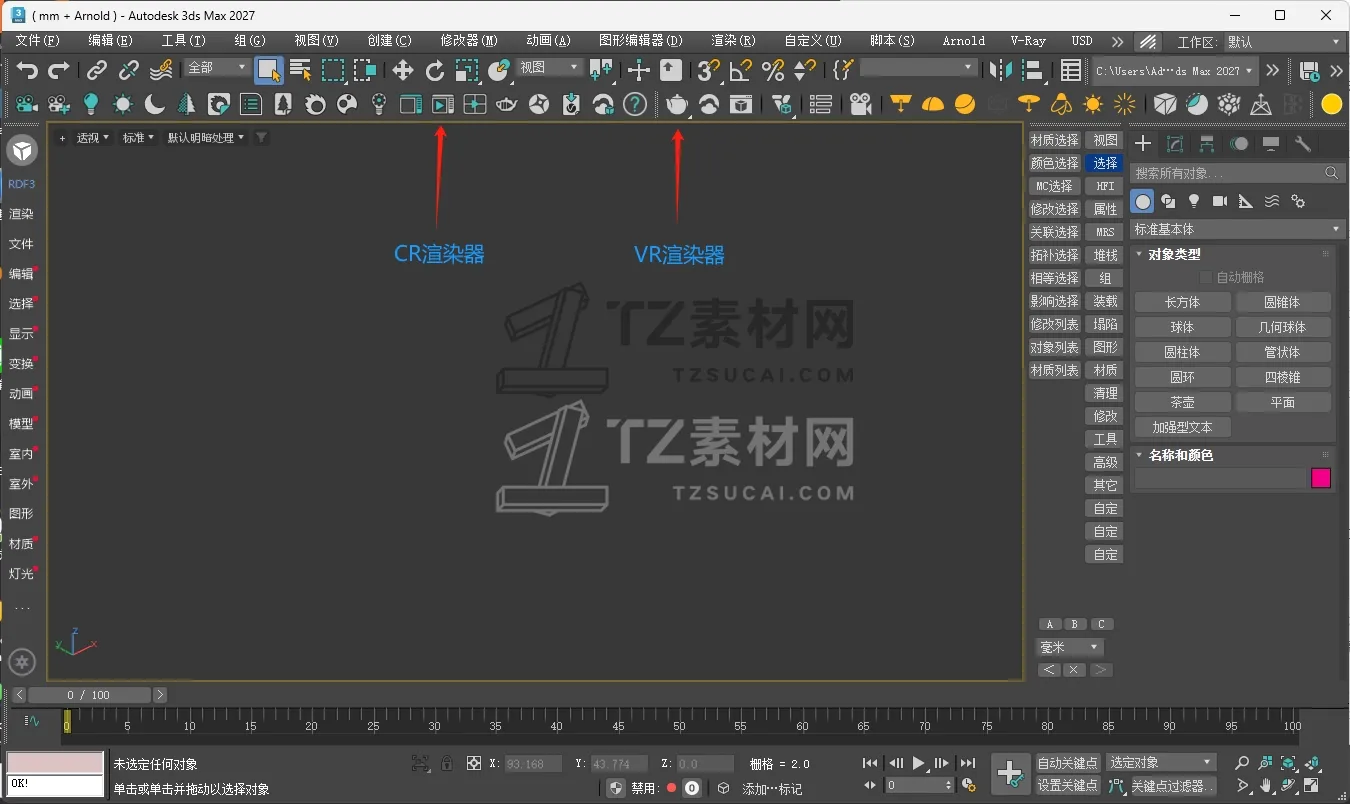Open the 全部 selection filter dropdown
The height and width of the screenshot is (804, 1350).
click(x=217, y=67)
